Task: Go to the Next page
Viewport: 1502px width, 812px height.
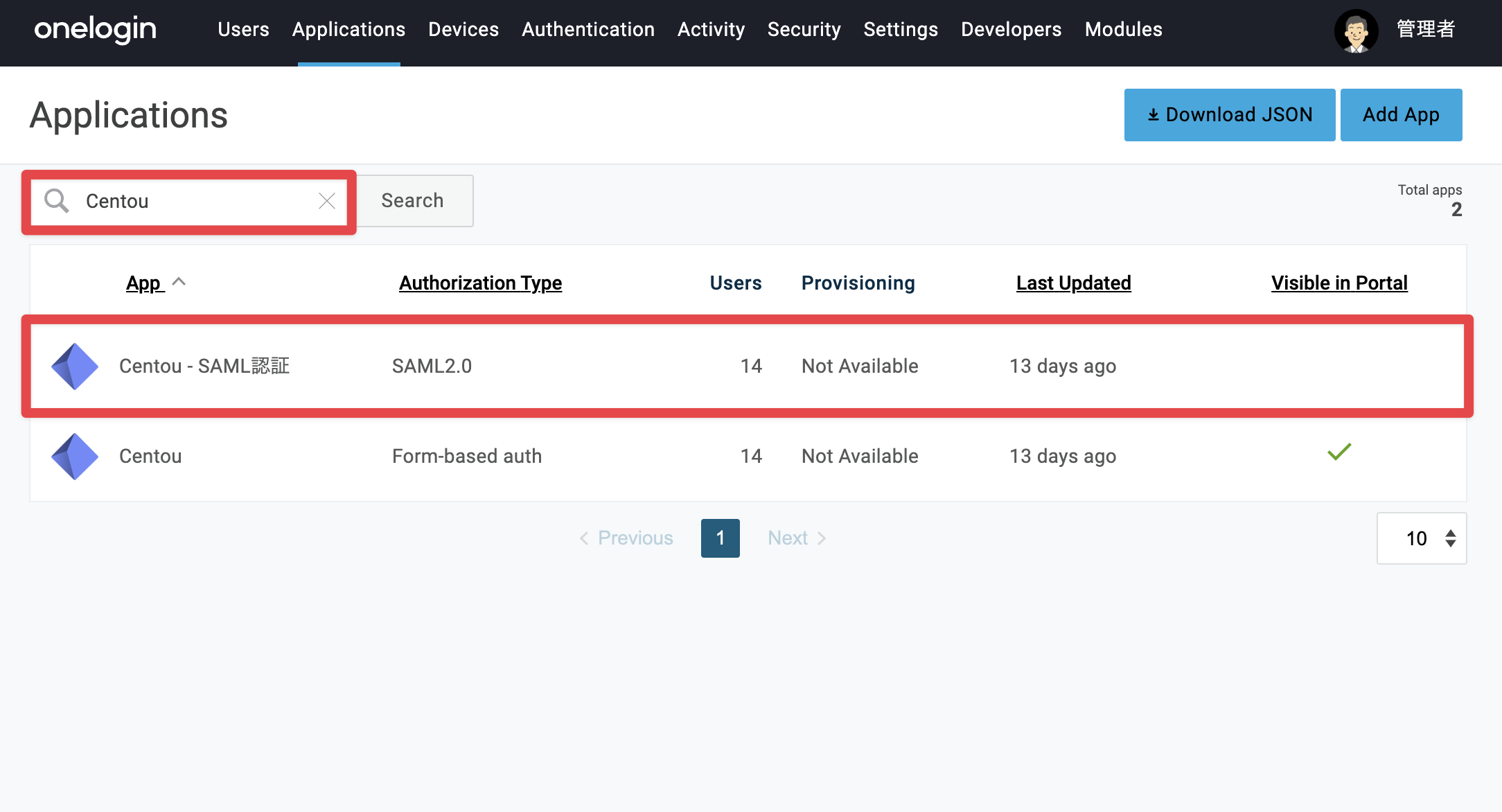Action: 797,538
